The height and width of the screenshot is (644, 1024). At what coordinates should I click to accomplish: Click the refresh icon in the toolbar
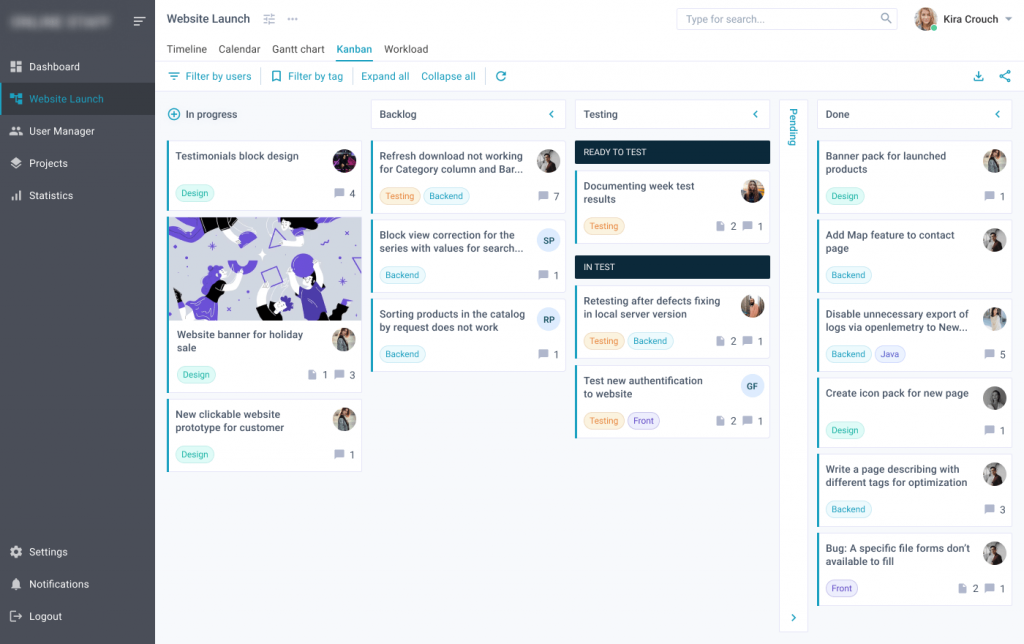[501, 76]
